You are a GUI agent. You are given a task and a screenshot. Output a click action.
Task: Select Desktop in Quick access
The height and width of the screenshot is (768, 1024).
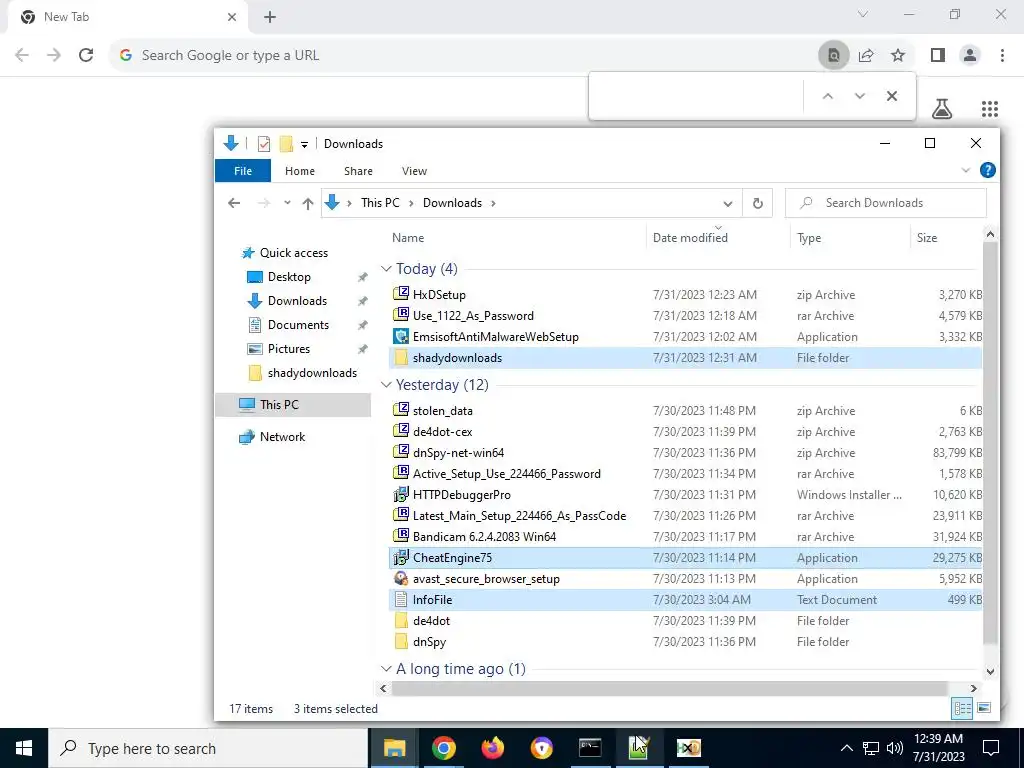[x=289, y=277]
